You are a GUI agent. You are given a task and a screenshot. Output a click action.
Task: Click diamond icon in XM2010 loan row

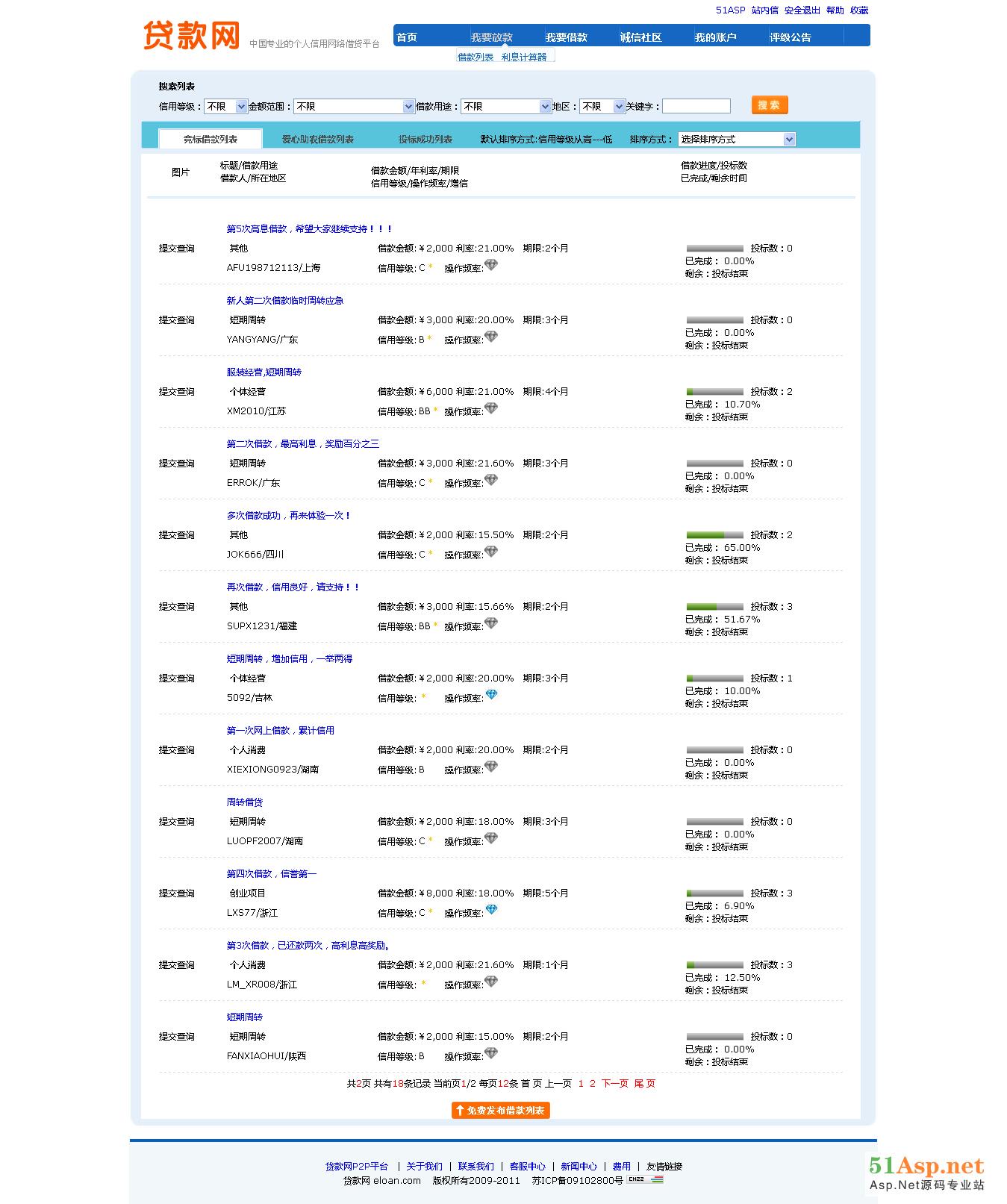pos(491,408)
